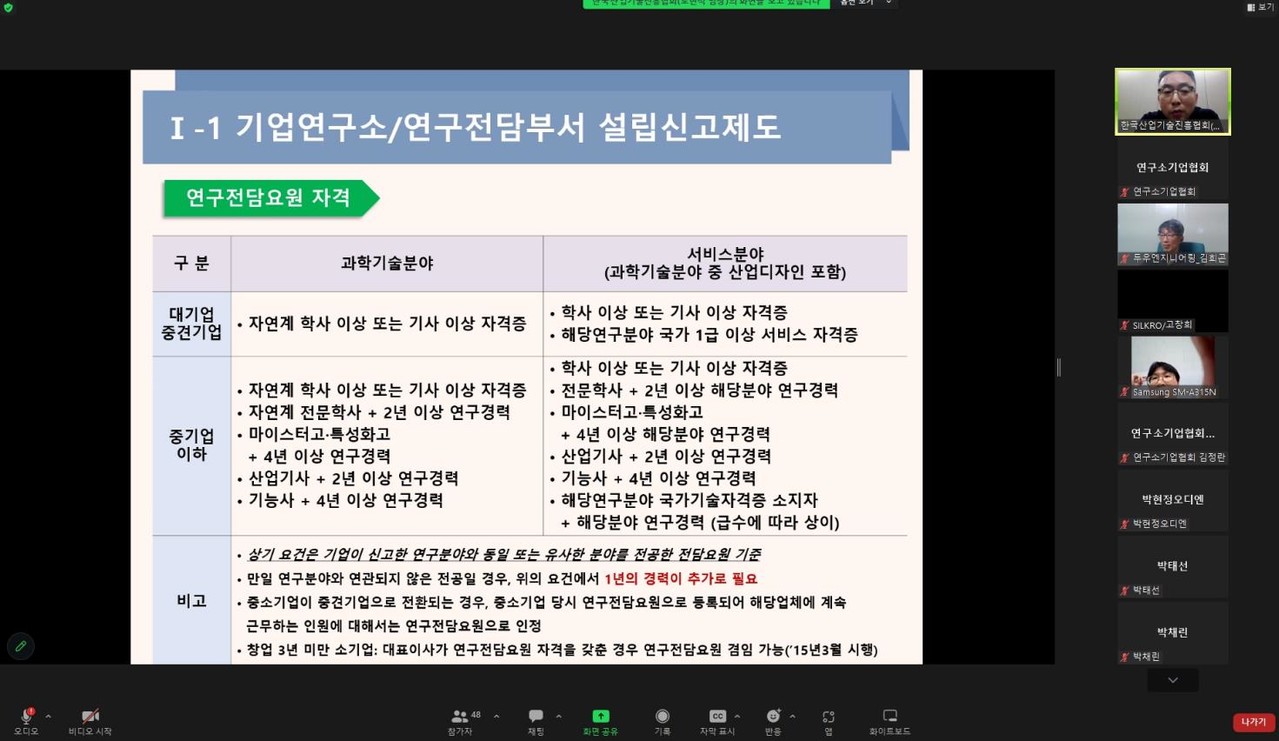The image size is (1279, 741).
Task: Select the 박태선 participant tile
Action: click(1173, 567)
